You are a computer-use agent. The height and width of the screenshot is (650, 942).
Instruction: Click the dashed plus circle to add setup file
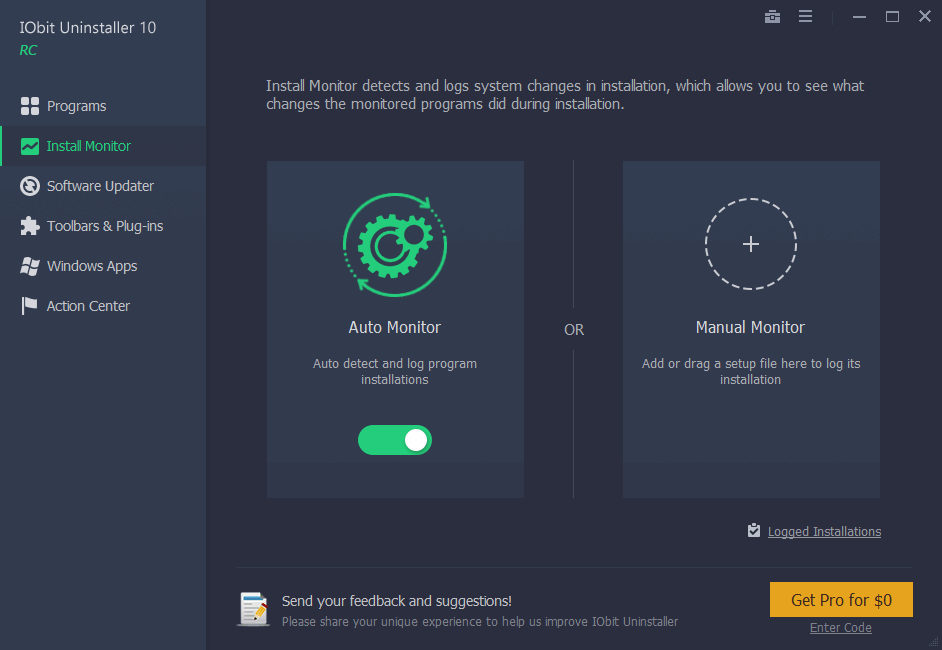pos(750,244)
